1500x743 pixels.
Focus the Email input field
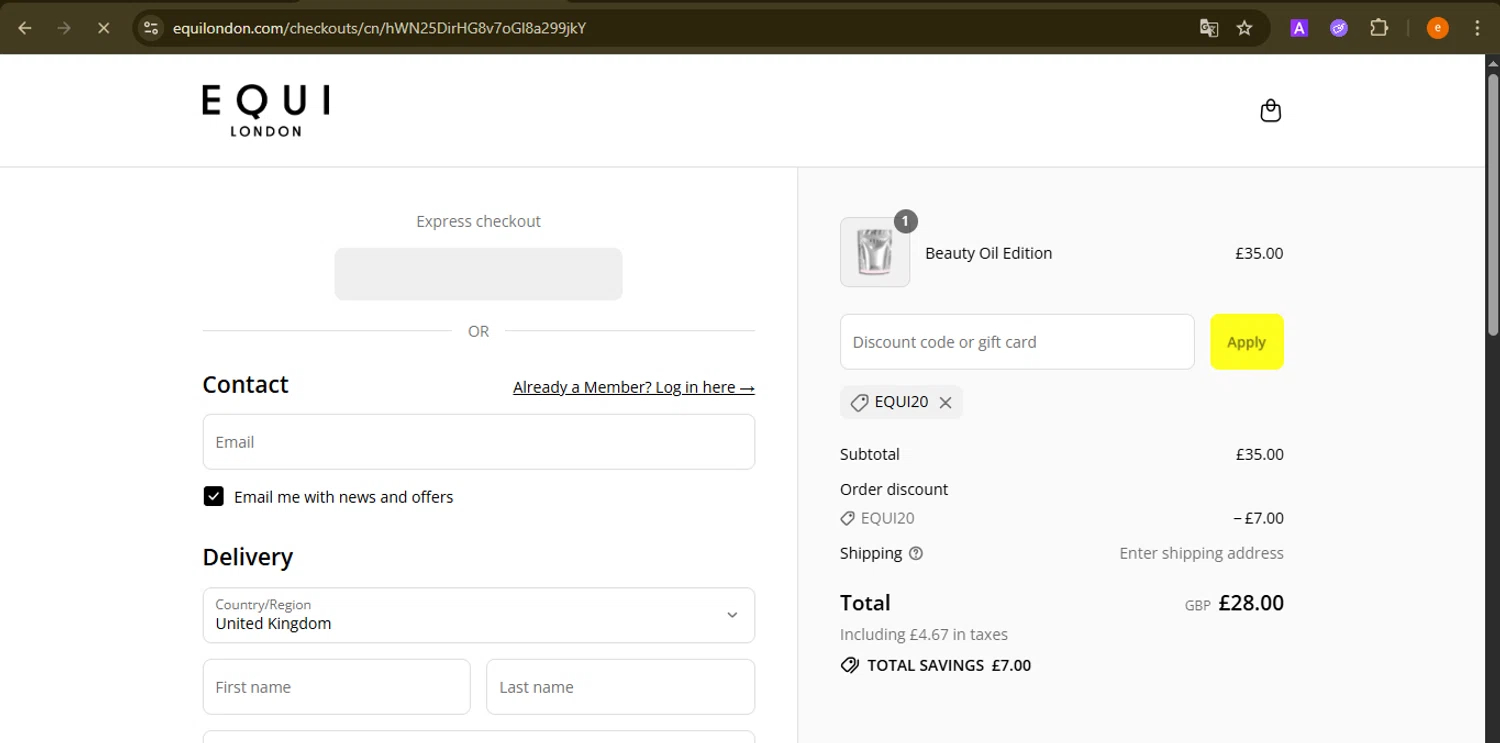click(x=478, y=442)
